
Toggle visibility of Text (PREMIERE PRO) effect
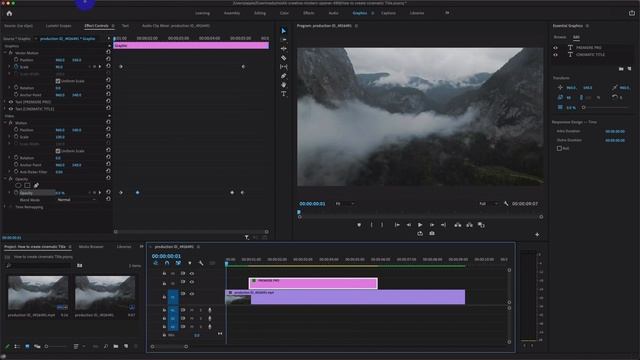[11, 102]
